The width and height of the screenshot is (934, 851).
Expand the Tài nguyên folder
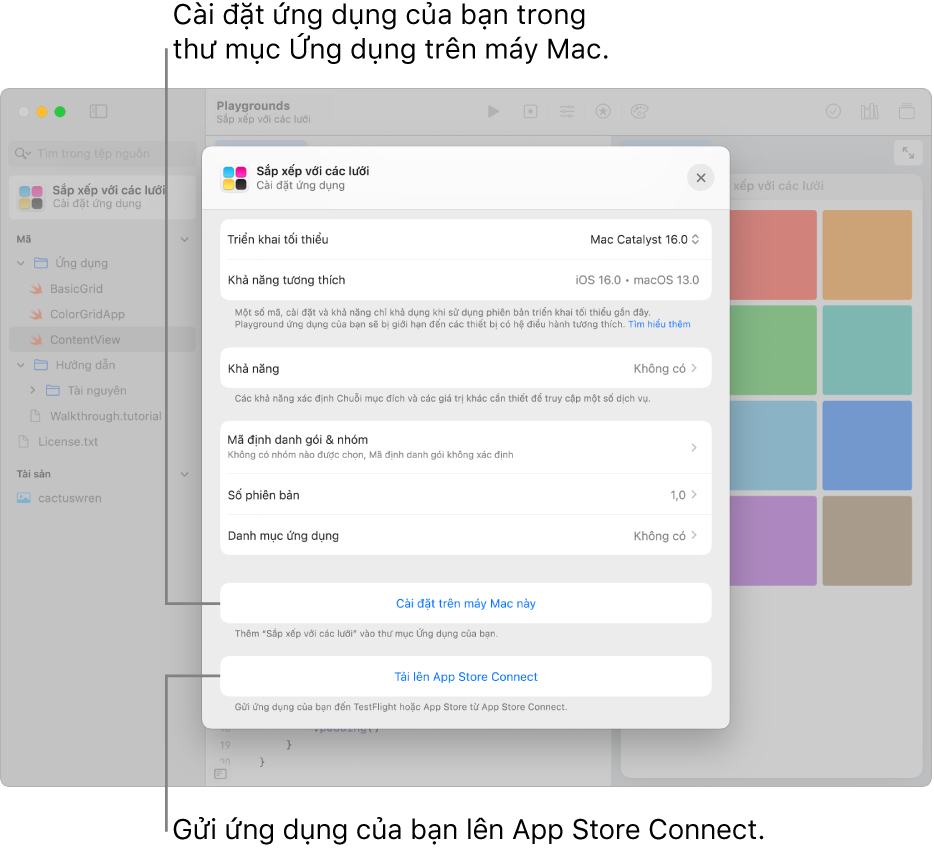33,390
